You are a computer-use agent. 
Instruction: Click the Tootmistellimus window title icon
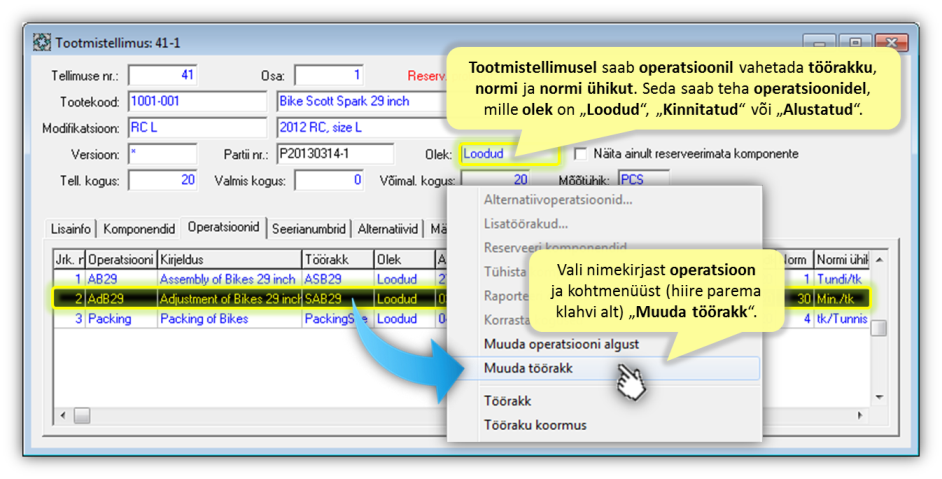click(42, 43)
